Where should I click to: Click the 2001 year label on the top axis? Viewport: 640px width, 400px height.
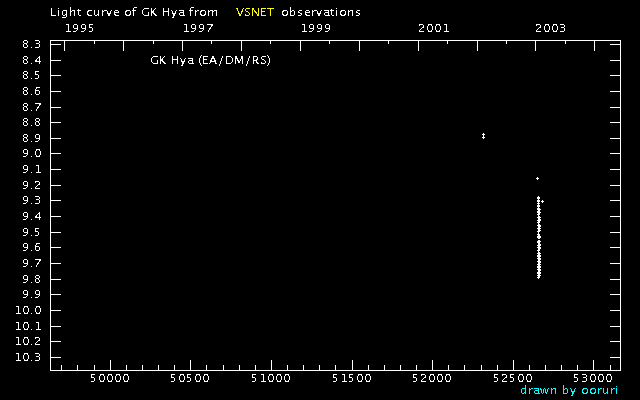433,28
